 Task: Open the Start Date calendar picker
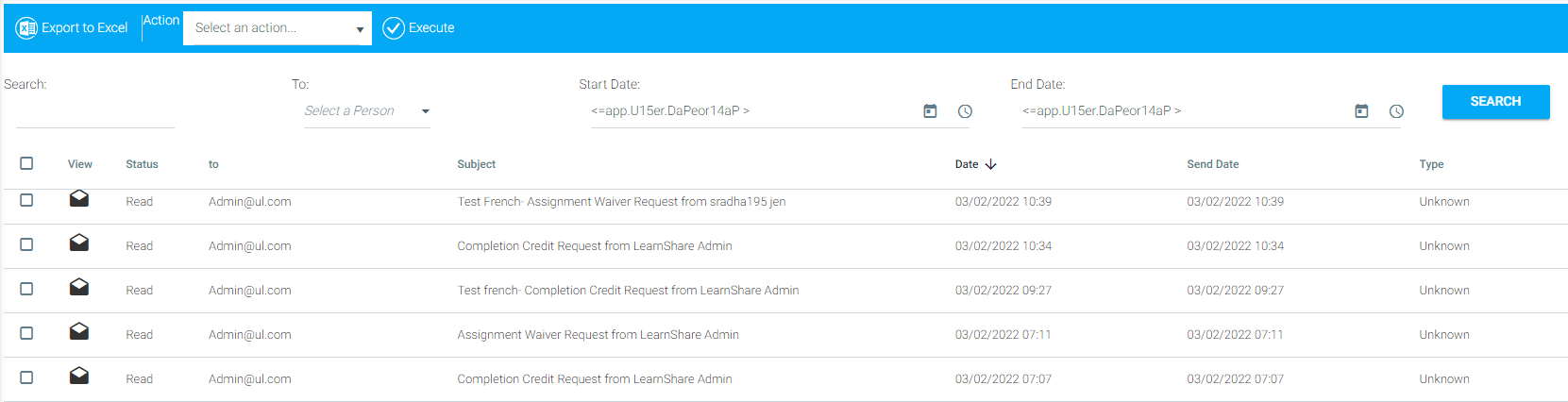(930, 111)
